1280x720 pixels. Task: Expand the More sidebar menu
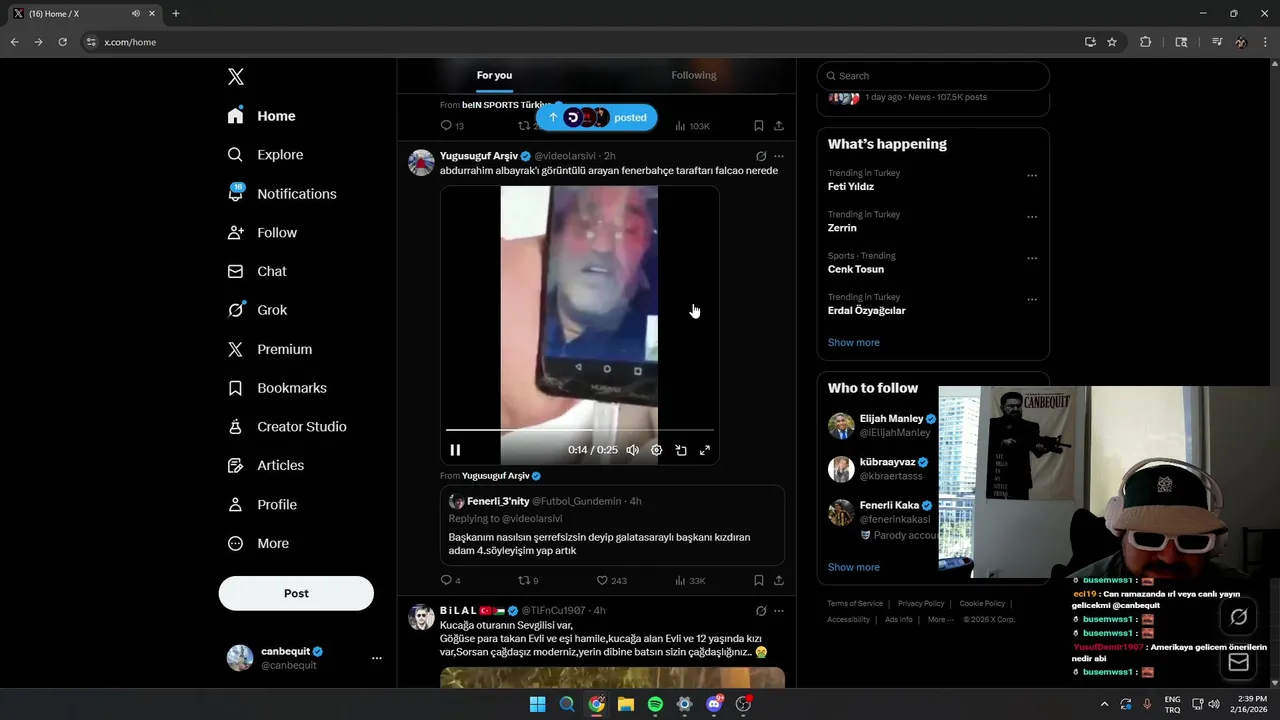pos(258,543)
